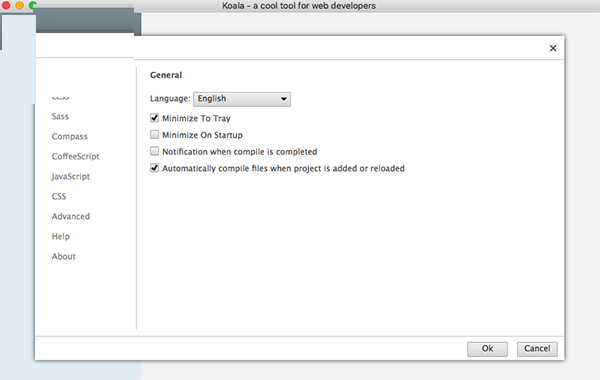Go to the CSS settings section
The height and width of the screenshot is (380, 600).
59,196
